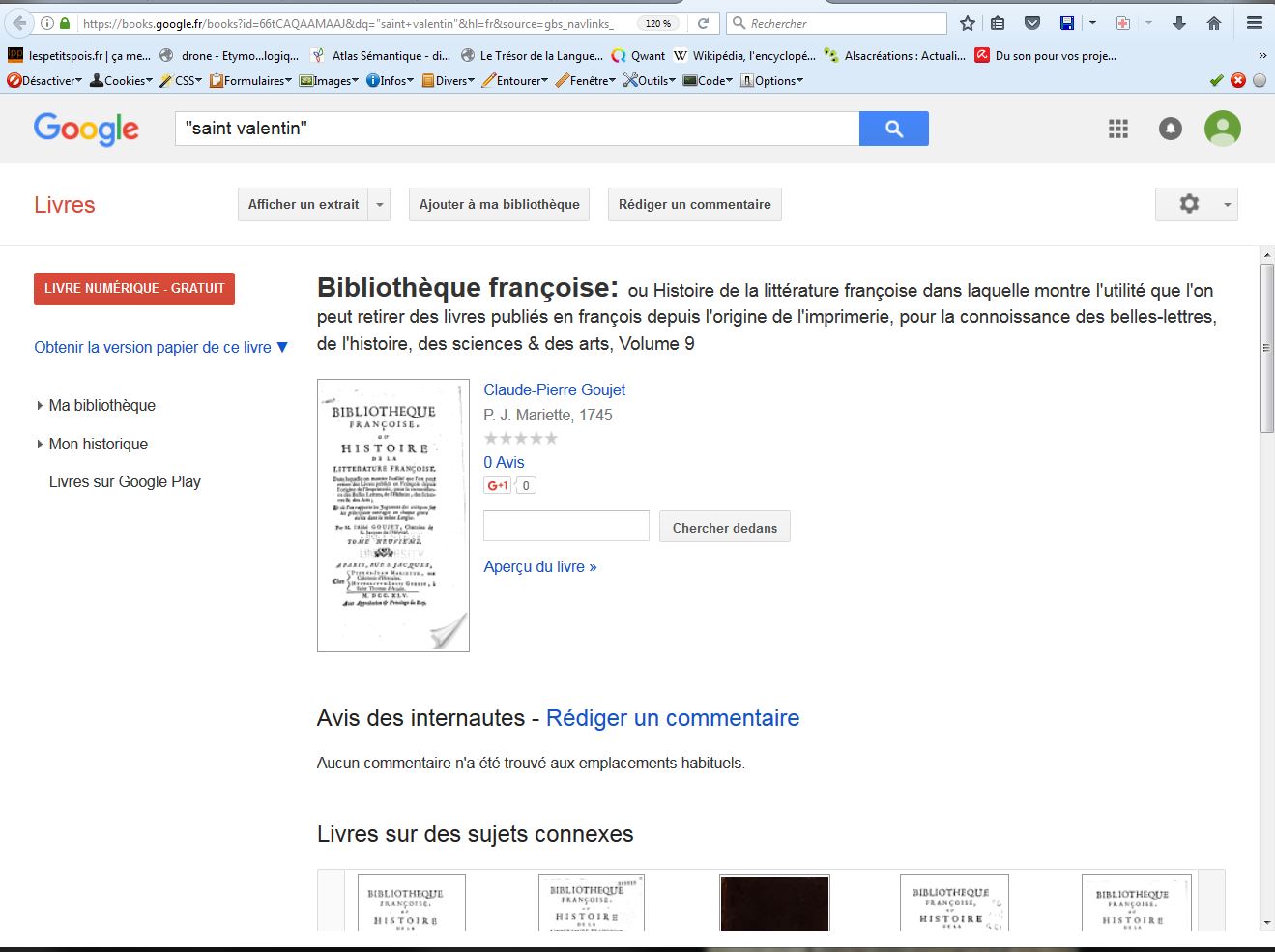
Task: Save to Pocket using the toolbar icon
Action: pyautogui.click(x=1032, y=23)
